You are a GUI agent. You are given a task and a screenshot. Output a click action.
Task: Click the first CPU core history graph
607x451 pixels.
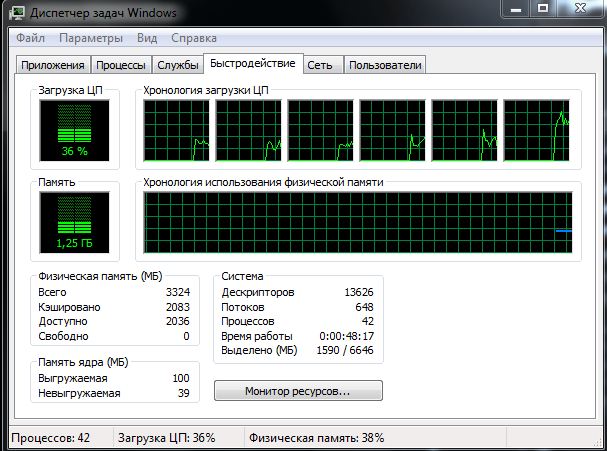click(x=176, y=130)
